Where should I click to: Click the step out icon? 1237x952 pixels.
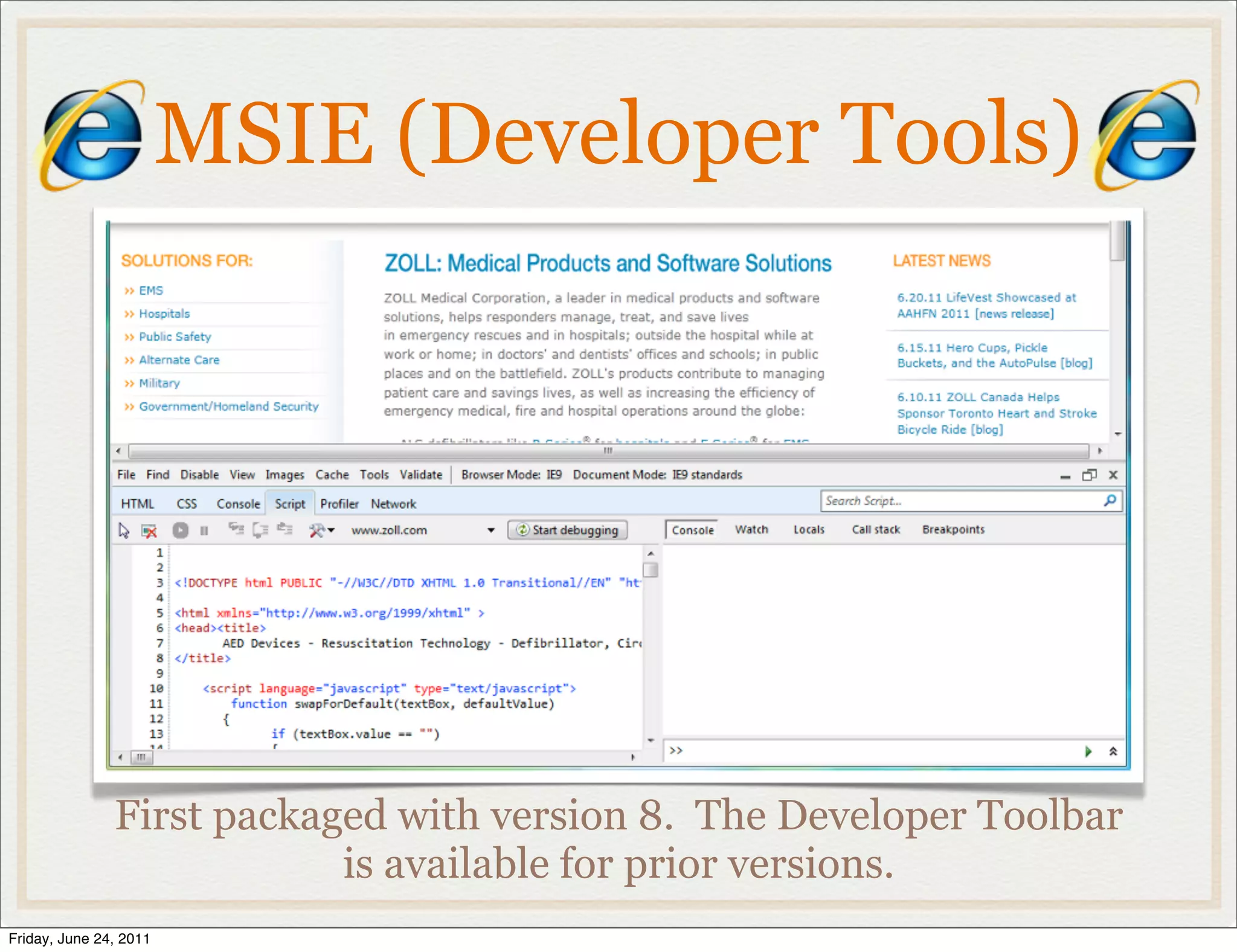click(x=284, y=529)
